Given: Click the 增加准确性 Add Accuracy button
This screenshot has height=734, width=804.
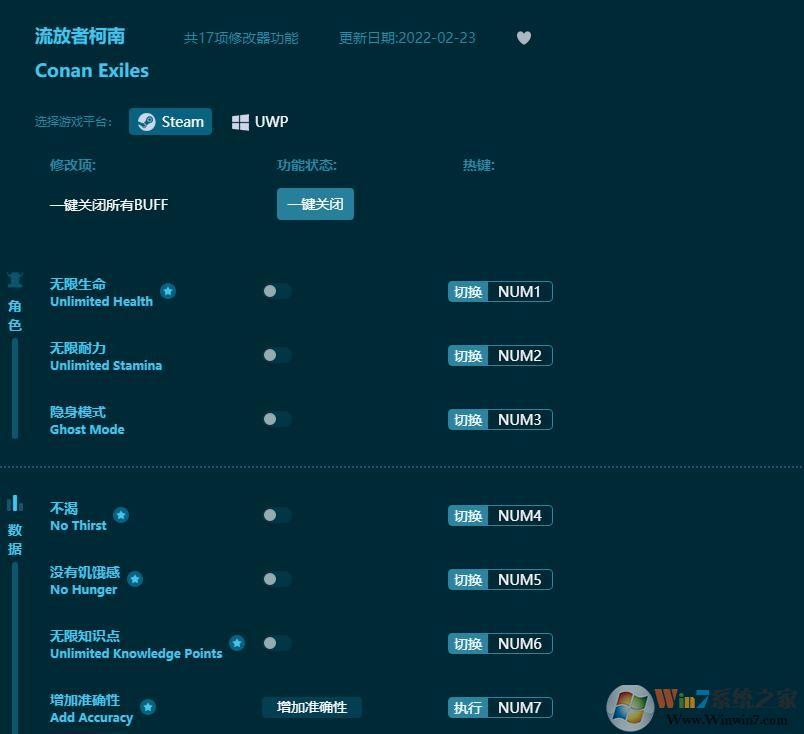Looking at the screenshot, I should (311, 707).
